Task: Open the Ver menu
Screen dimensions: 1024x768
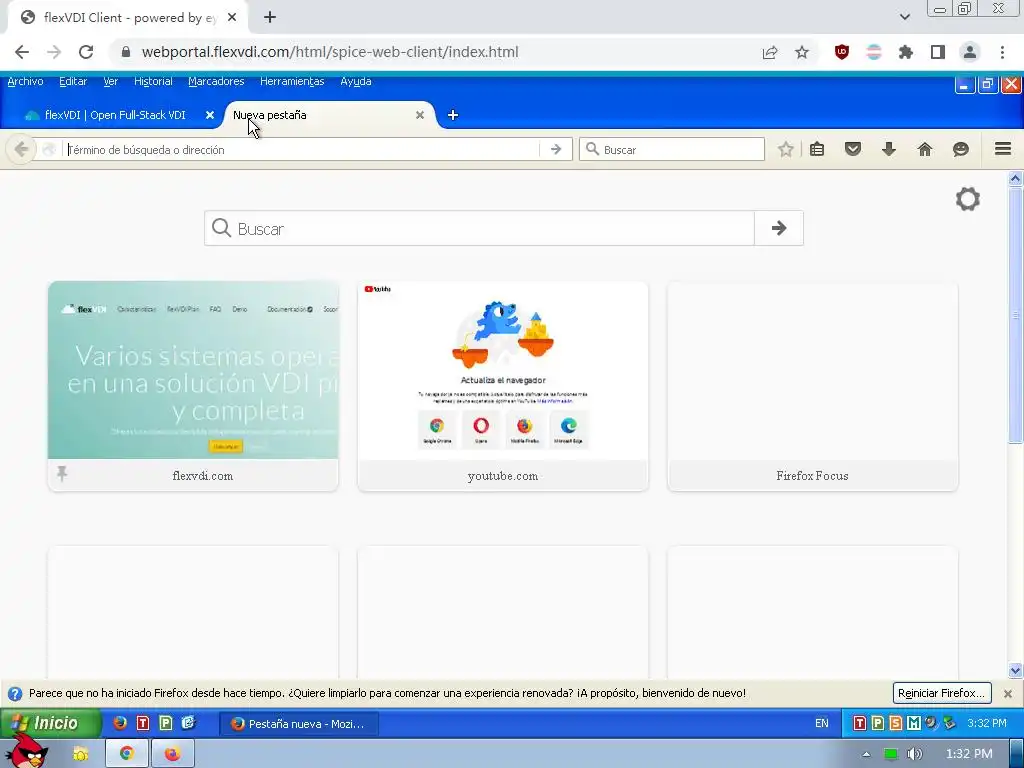Action: [x=110, y=82]
